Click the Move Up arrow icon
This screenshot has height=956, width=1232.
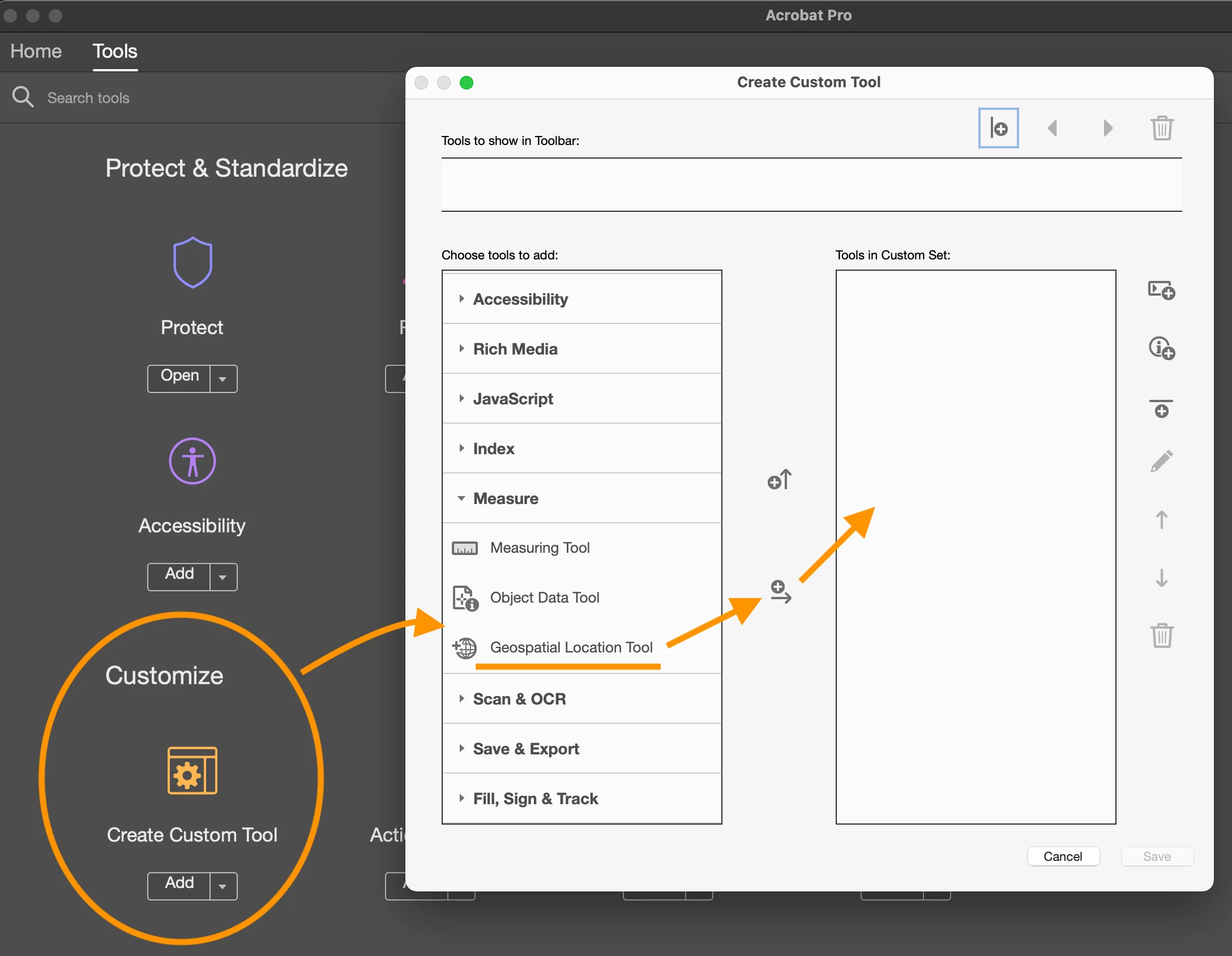point(1161,520)
